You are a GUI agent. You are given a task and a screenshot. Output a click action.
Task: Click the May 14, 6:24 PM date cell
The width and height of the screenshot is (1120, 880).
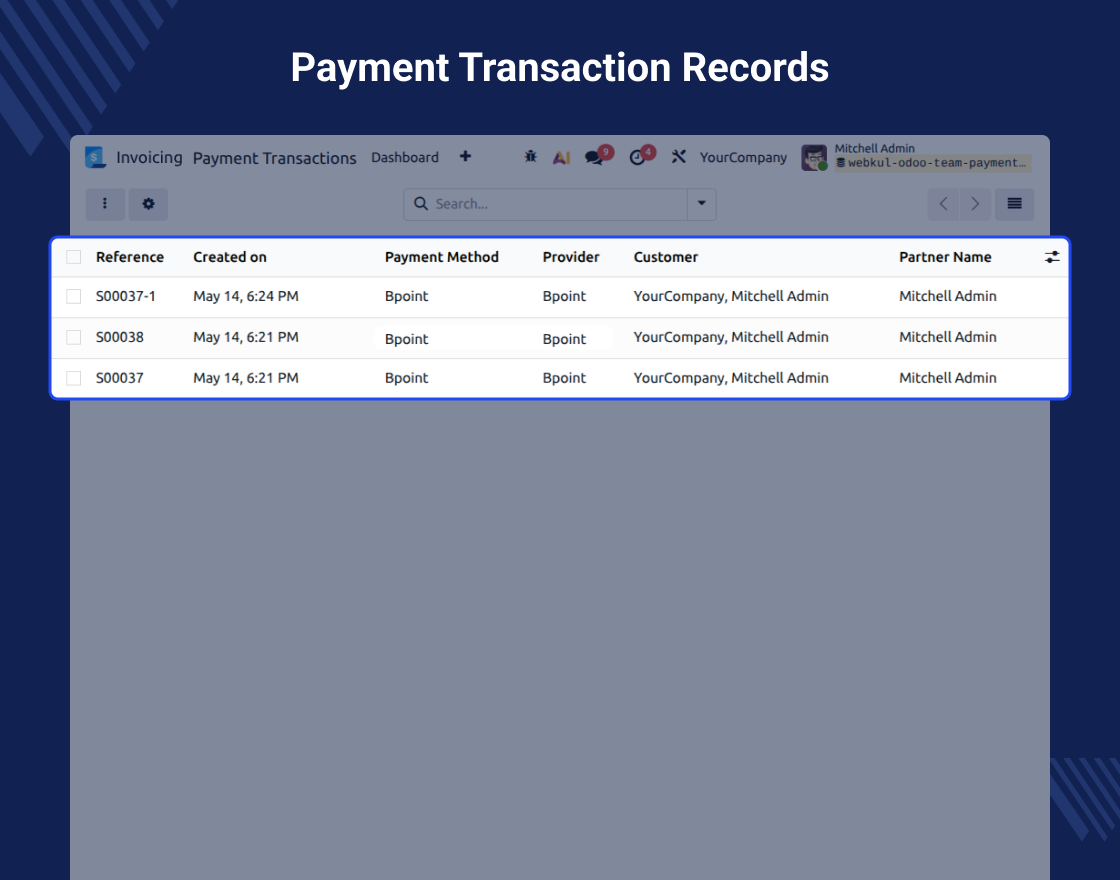[246, 296]
